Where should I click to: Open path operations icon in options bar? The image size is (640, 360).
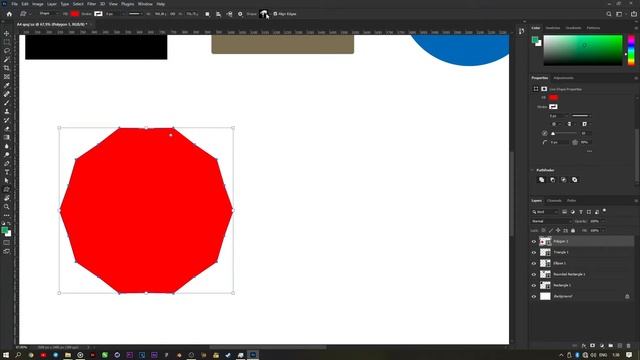point(207,14)
